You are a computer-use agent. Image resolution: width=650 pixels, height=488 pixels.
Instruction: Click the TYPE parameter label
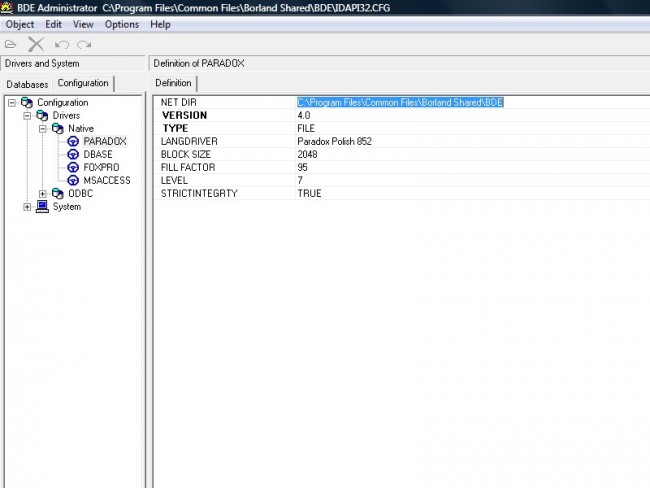coord(175,129)
